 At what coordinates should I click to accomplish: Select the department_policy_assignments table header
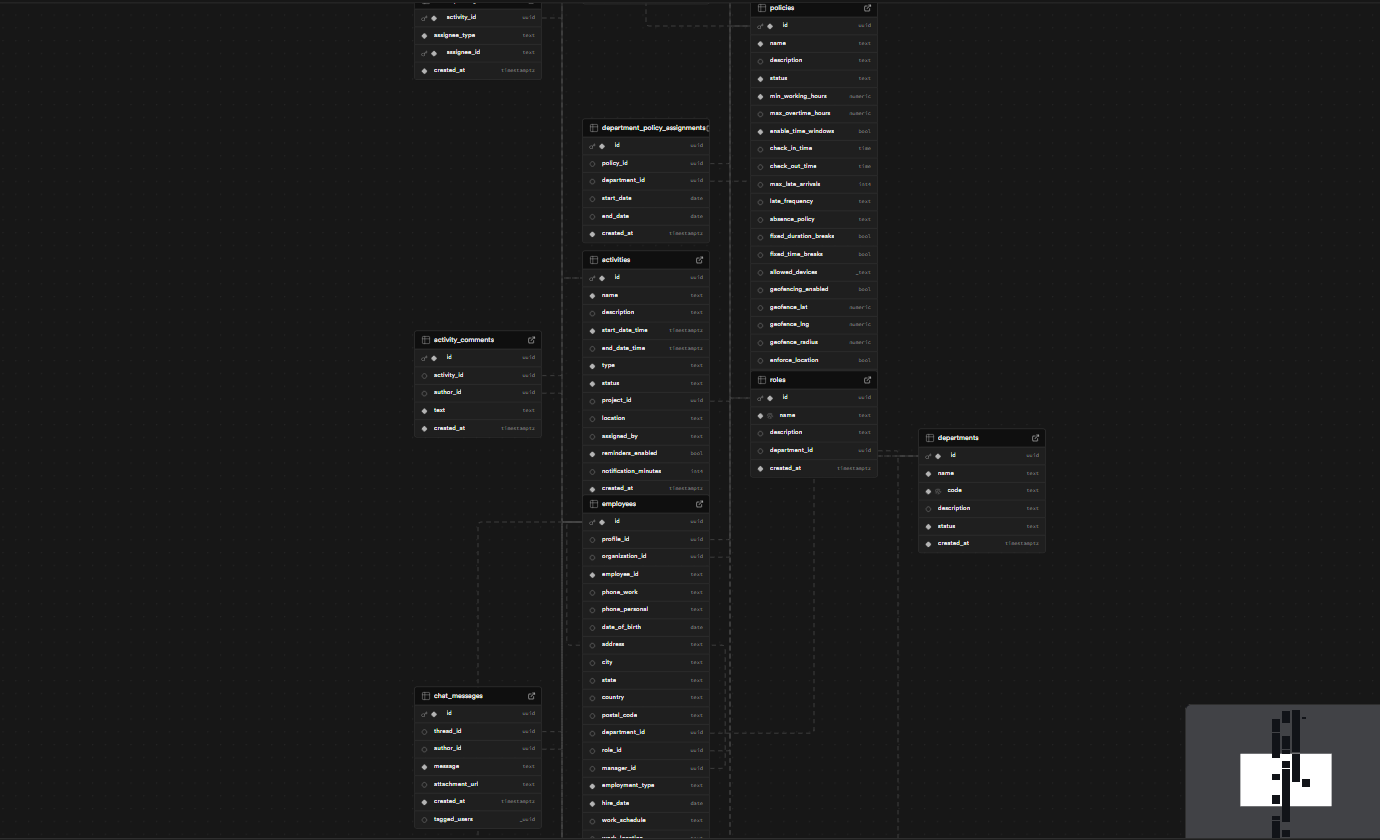coord(646,128)
